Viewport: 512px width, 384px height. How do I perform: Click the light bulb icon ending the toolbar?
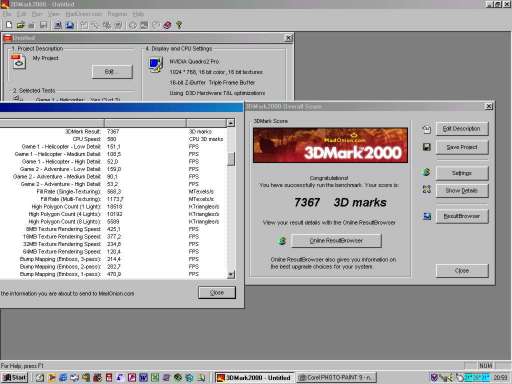[179, 25]
